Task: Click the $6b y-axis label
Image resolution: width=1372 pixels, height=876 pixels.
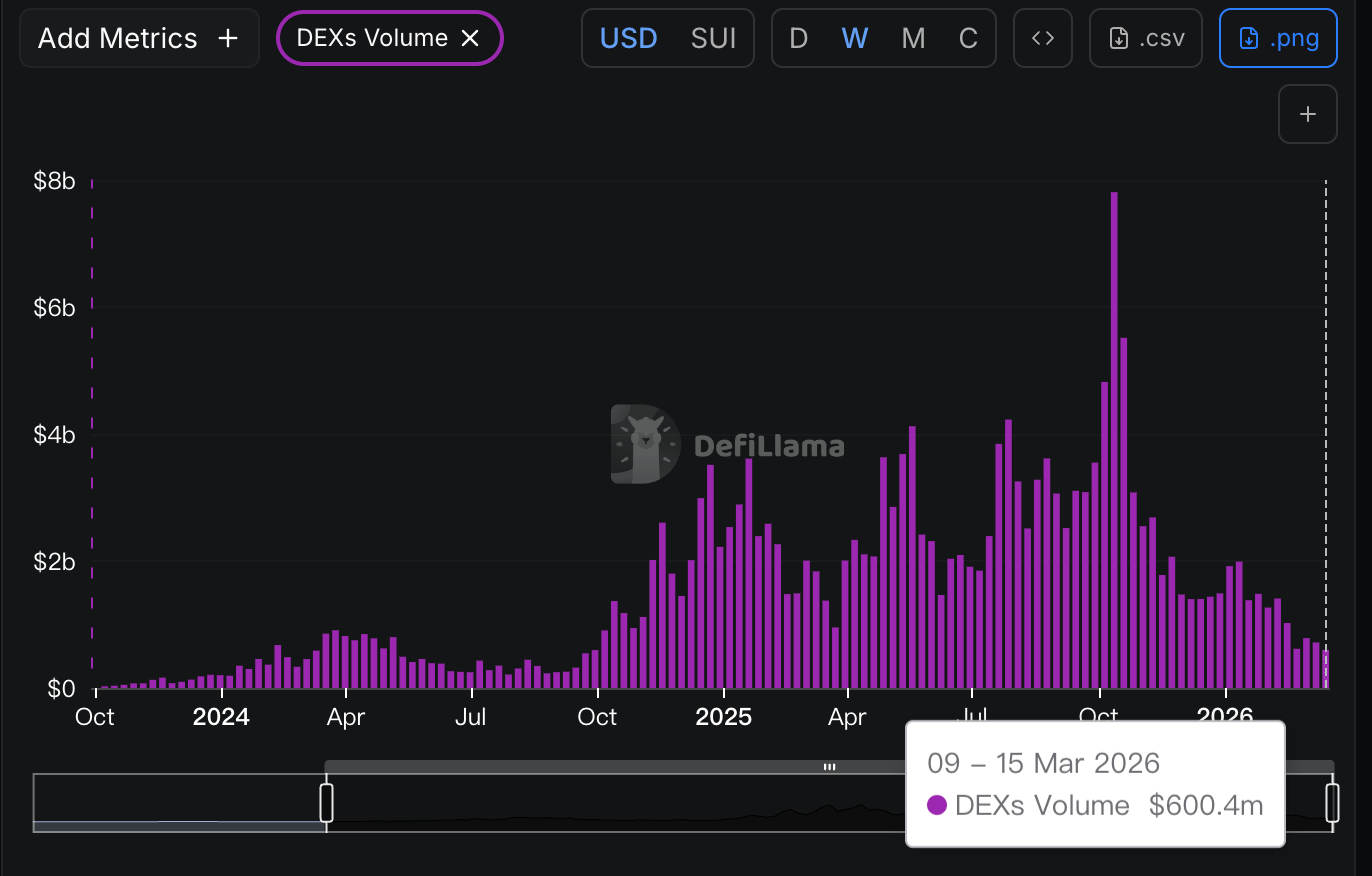Action: [x=54, y=308]
